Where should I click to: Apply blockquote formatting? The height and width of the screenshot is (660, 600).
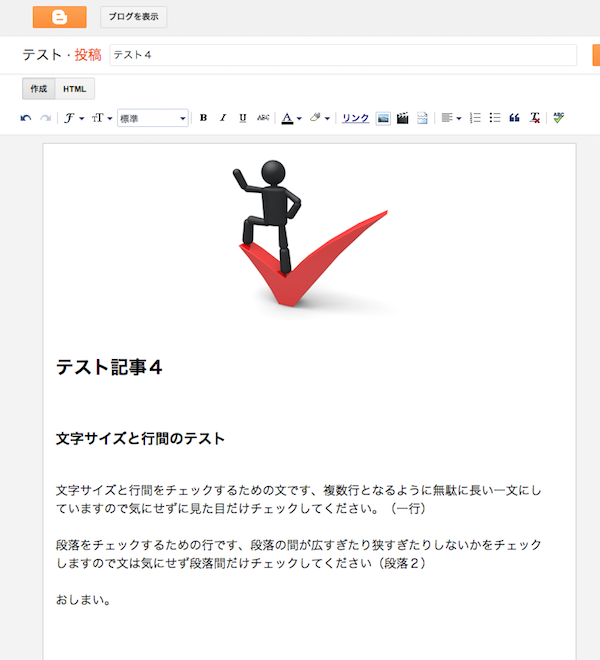[515, 118]
